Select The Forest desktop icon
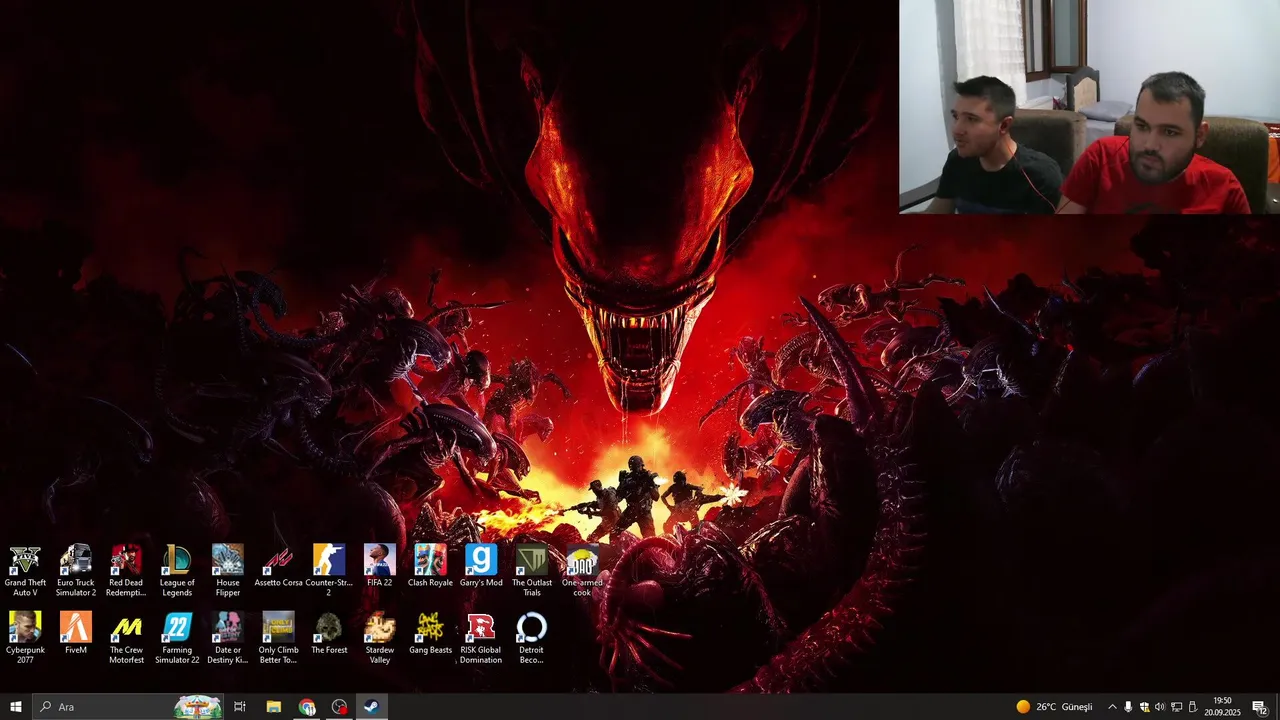This screenshot has width=1280, height=720. [x=329, y=634]
